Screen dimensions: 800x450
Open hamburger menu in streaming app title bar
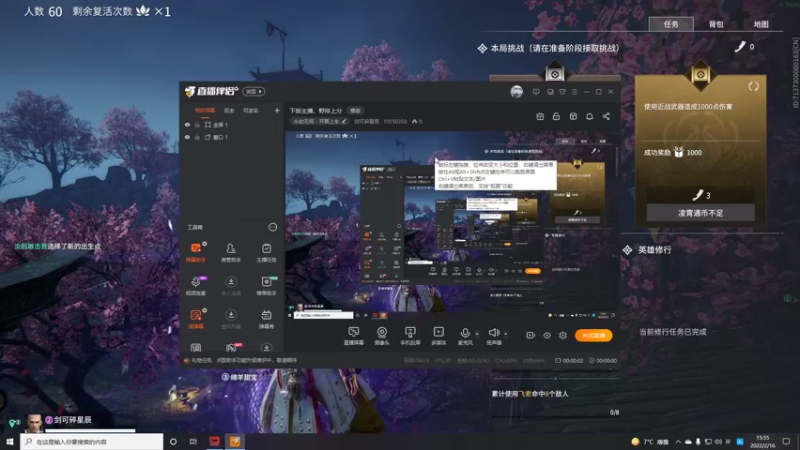click(574, 92)
